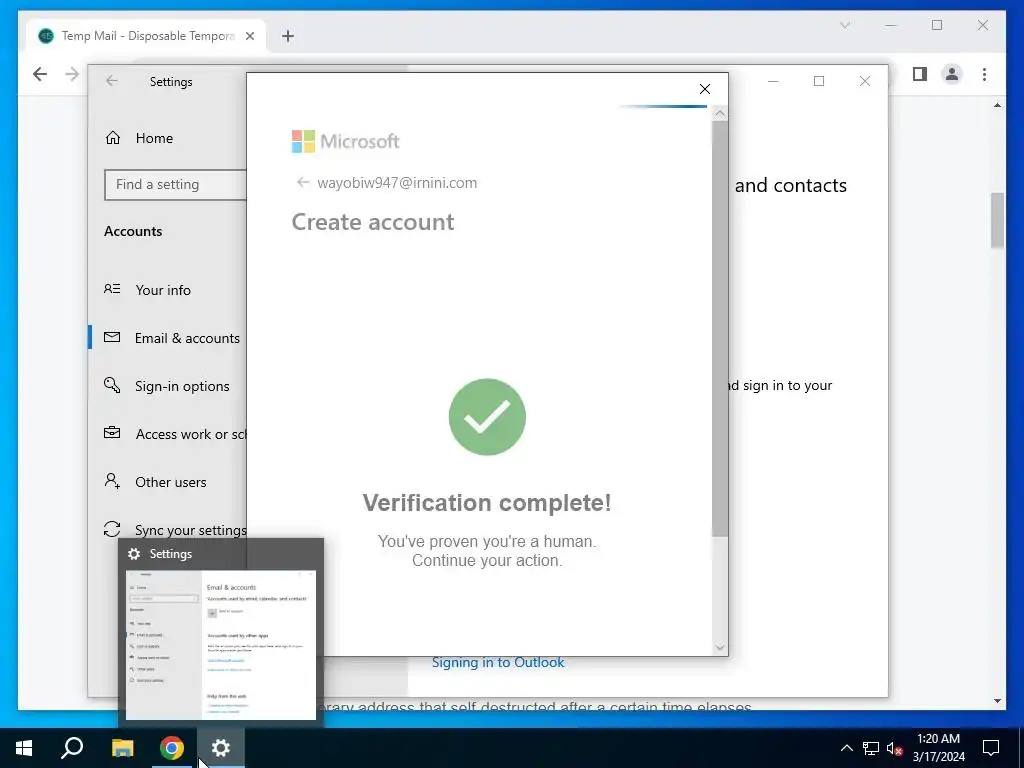The height and width of the screenshot is (768, 1024).
Task: Select the Temp Mail Chrome tab
Action: tap(146, 36)
